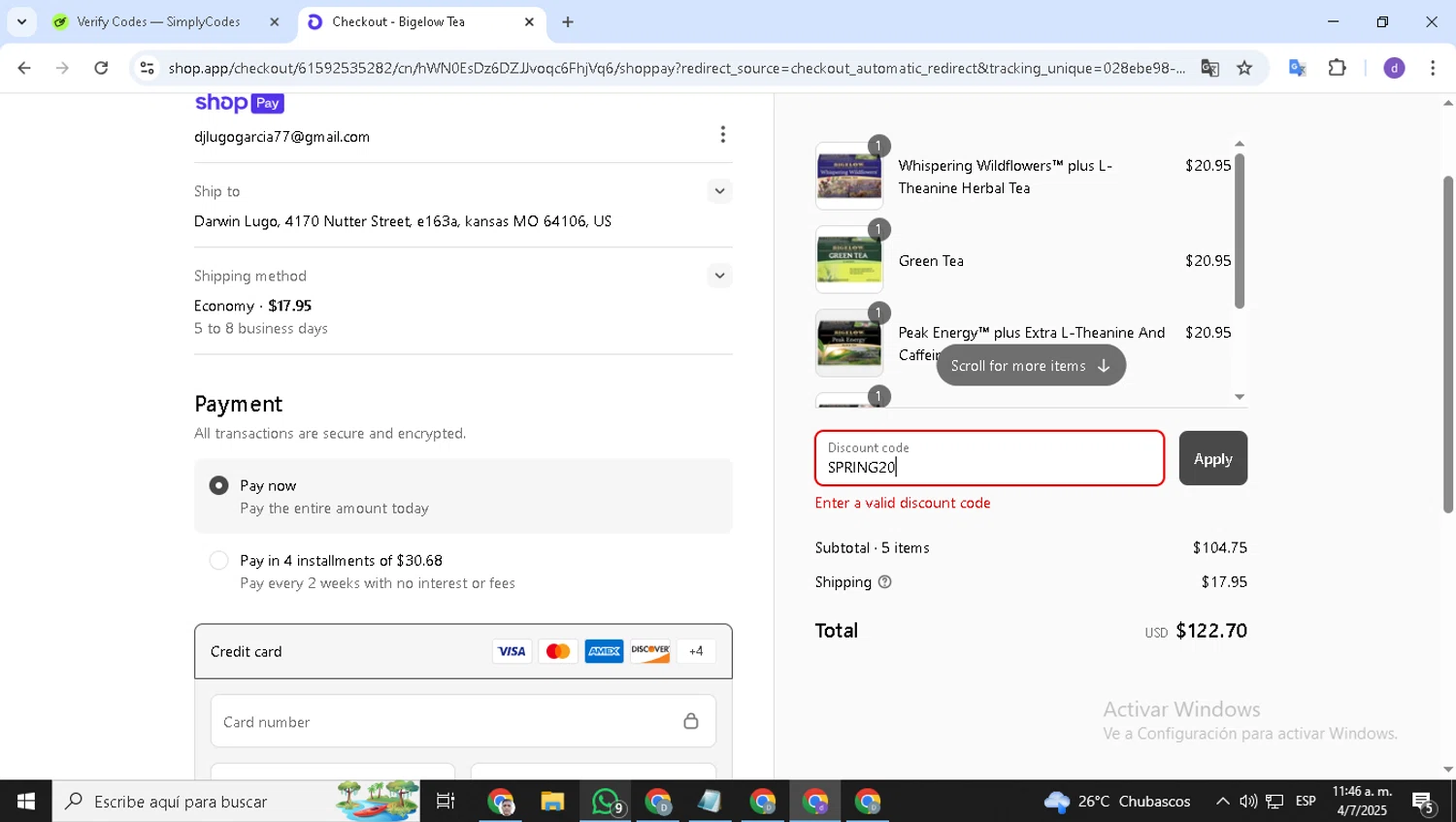This screenshot has height=822, width=1456.
Task: Open a new browser tab
Action: click(x=568, y=21)
